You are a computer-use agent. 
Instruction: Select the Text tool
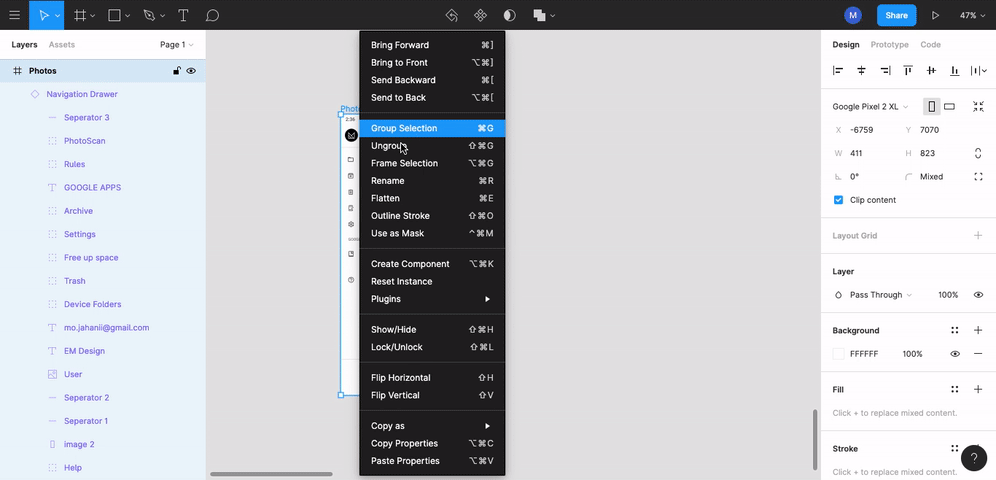click(x=183, y=15)
